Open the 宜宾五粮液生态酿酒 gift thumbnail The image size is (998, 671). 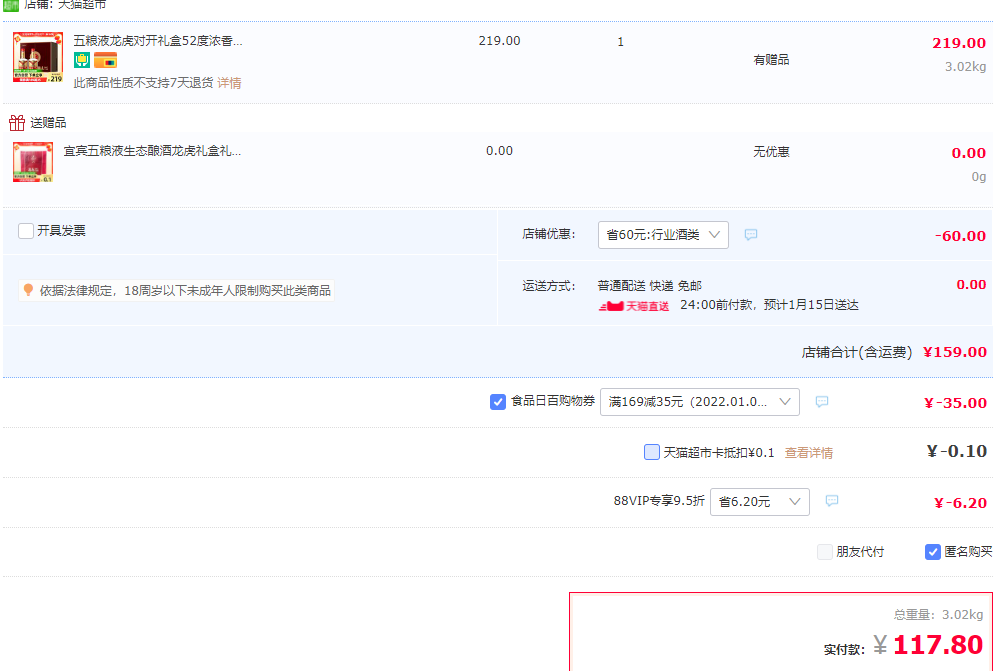pos(33,162)
